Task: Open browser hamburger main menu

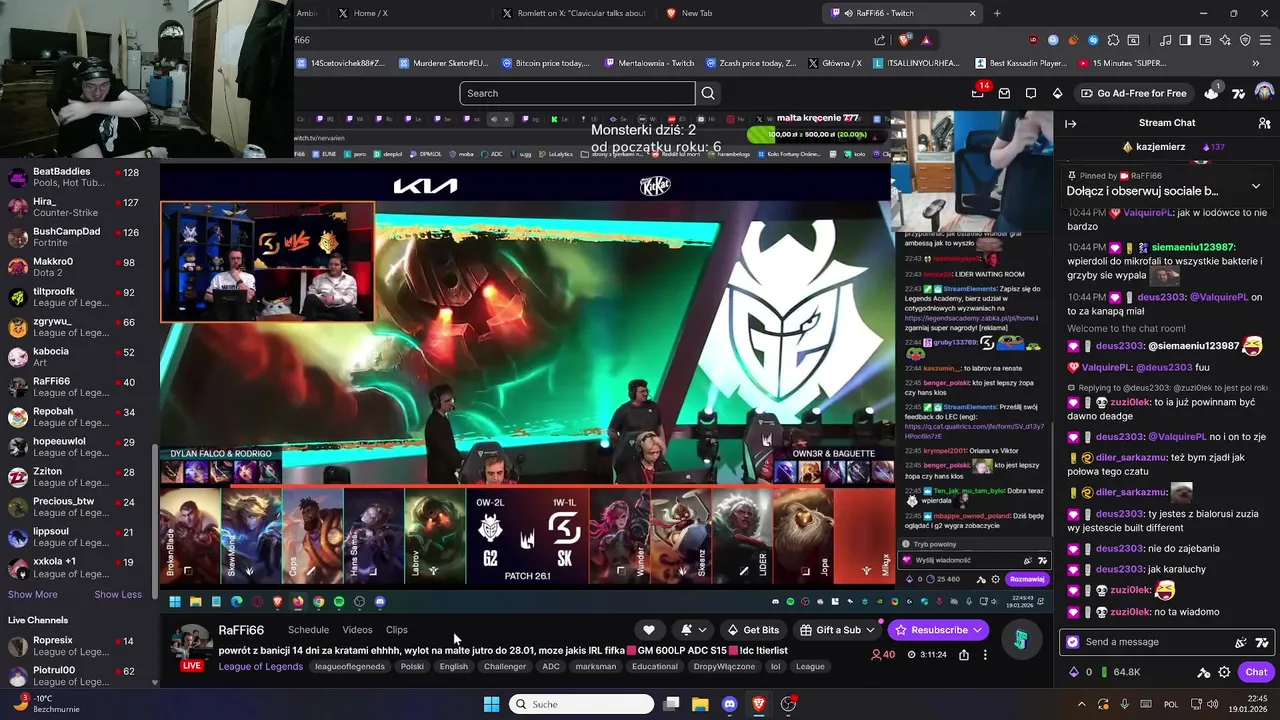Action: (1265, 40)
